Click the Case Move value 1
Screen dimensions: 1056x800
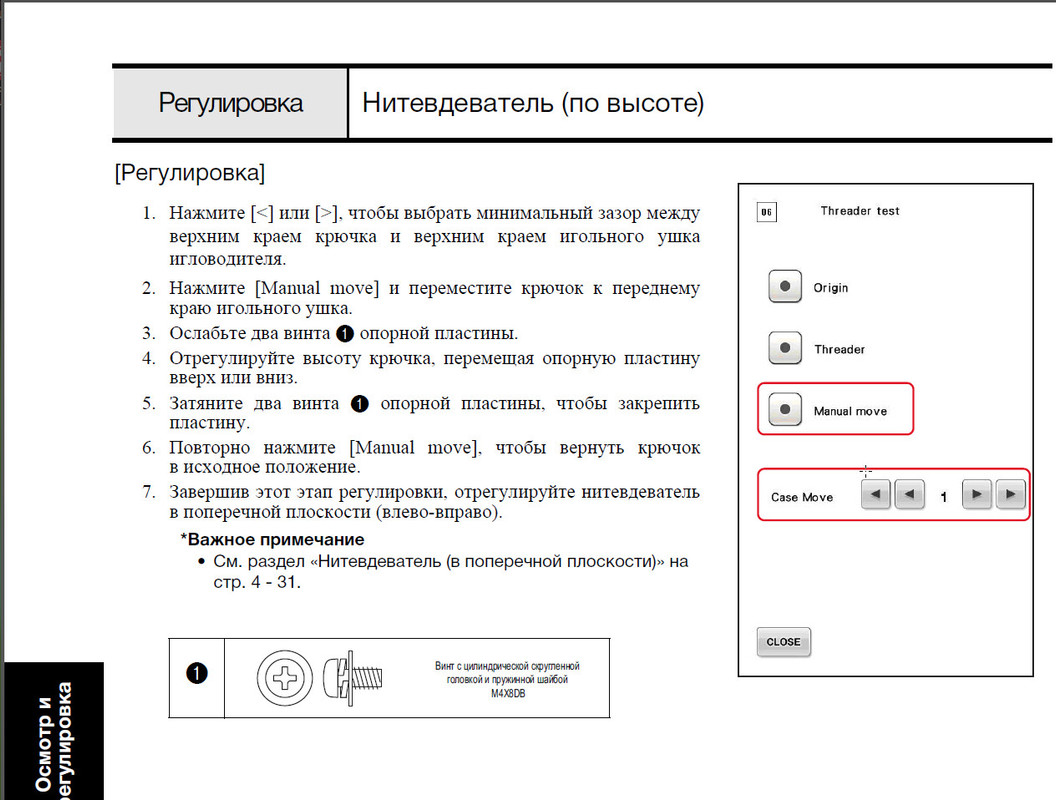point(944,497)
